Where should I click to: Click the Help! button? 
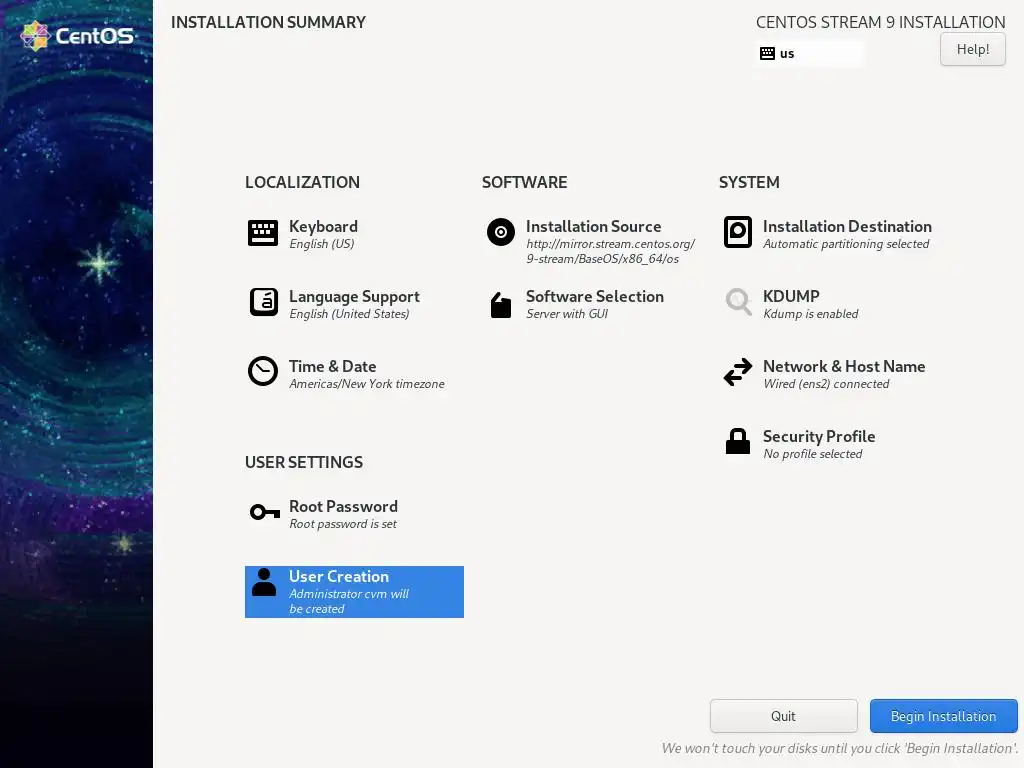pos(972,49)
